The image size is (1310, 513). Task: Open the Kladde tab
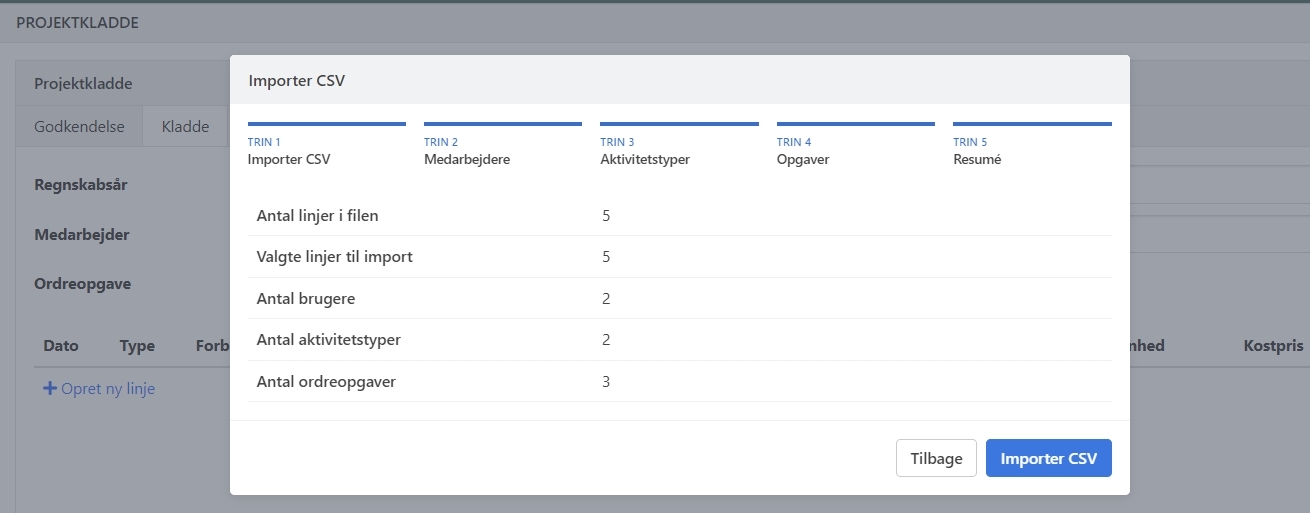185,127
